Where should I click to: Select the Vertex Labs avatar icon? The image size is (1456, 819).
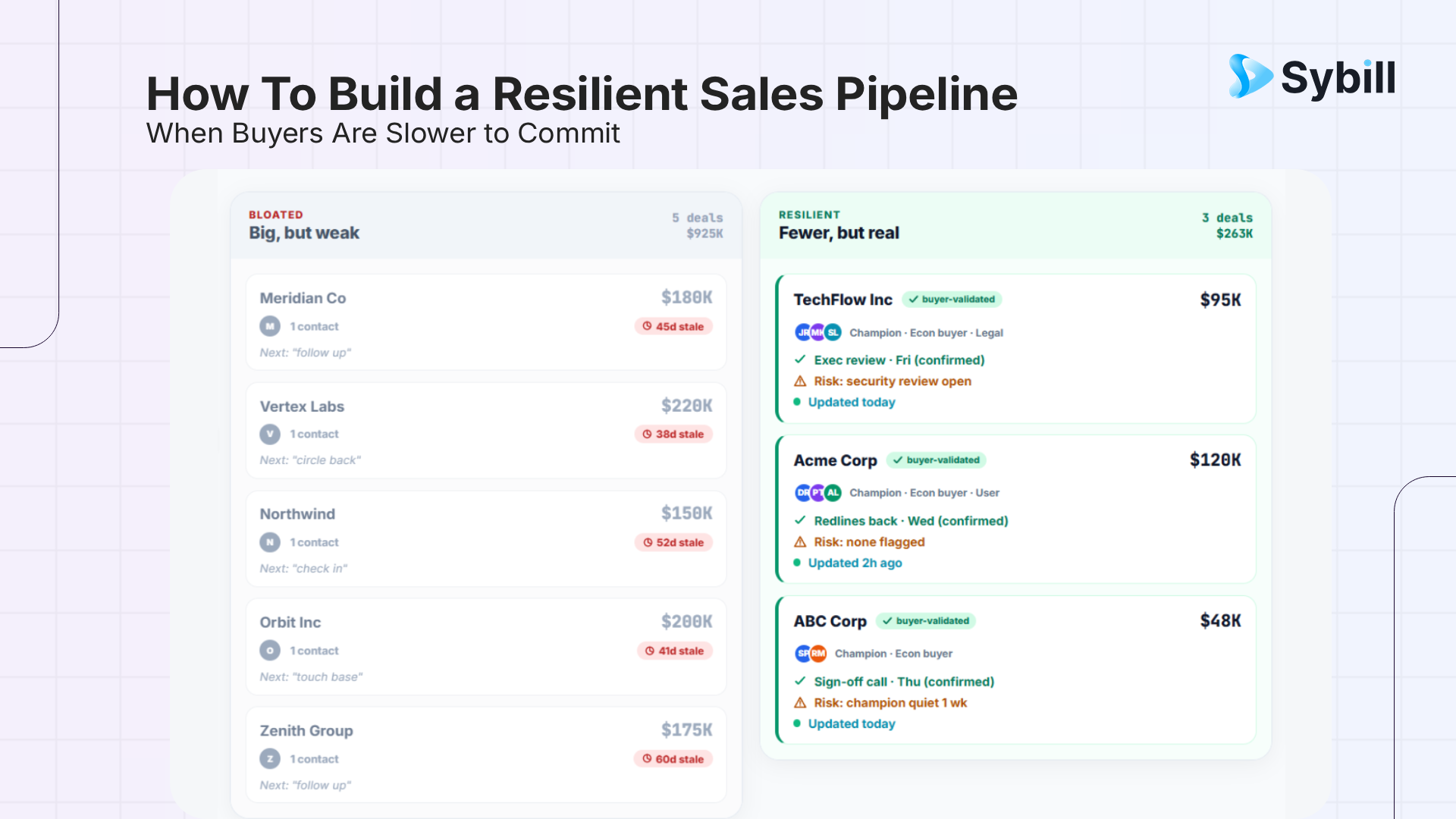(x=270, y=434)
